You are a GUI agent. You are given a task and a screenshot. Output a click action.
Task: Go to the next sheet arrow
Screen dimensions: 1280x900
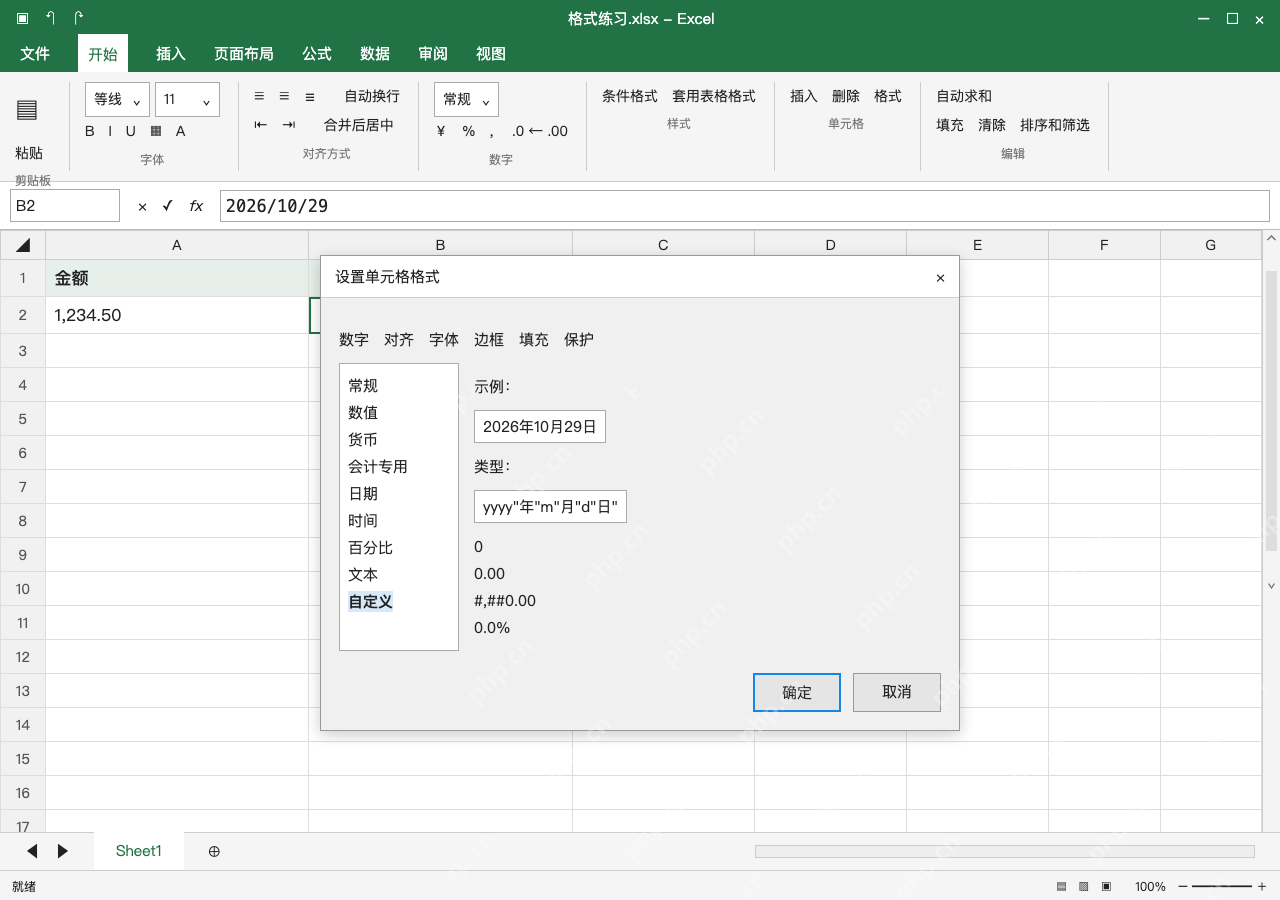pos(63,851)
